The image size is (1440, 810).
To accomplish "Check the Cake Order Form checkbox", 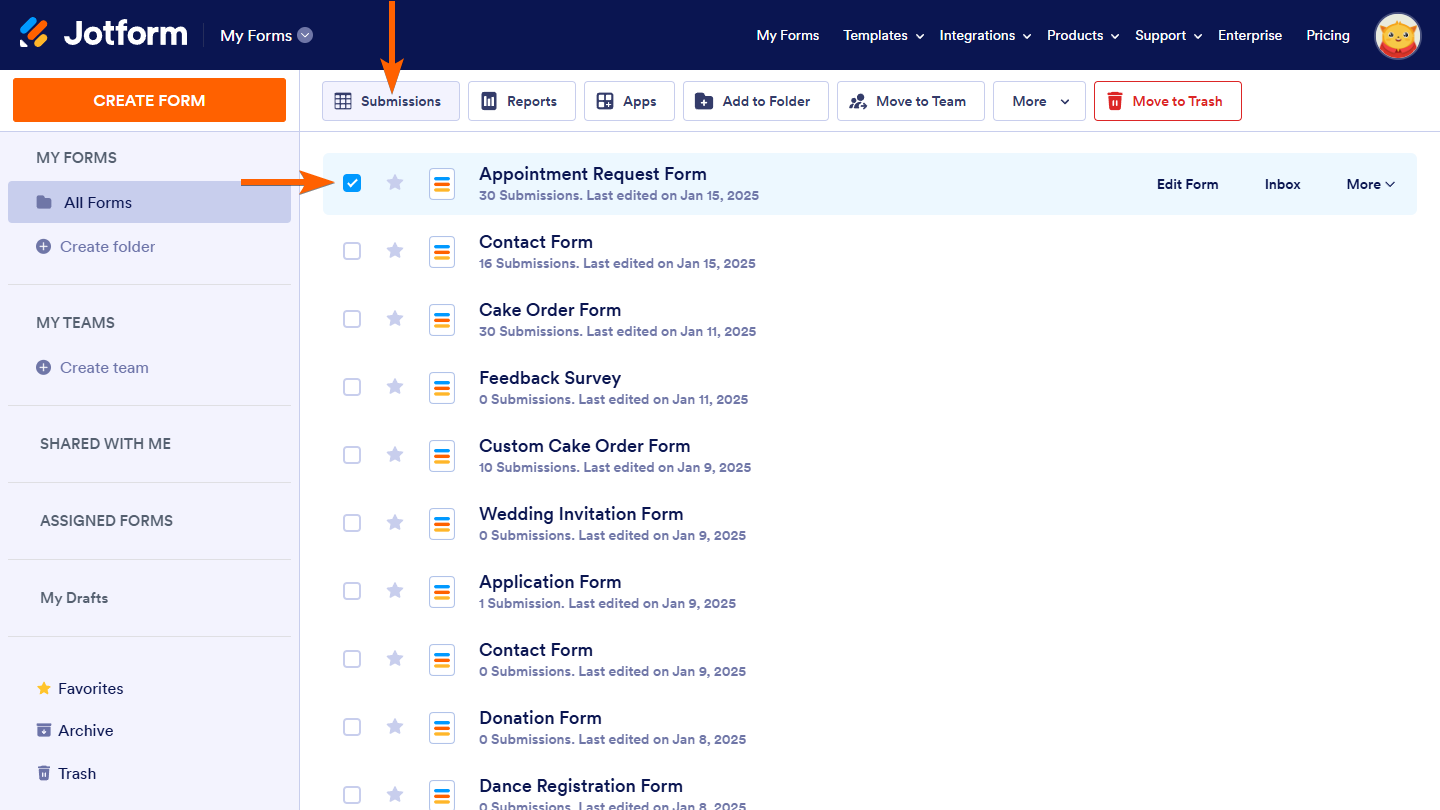I will pos(352,319).
